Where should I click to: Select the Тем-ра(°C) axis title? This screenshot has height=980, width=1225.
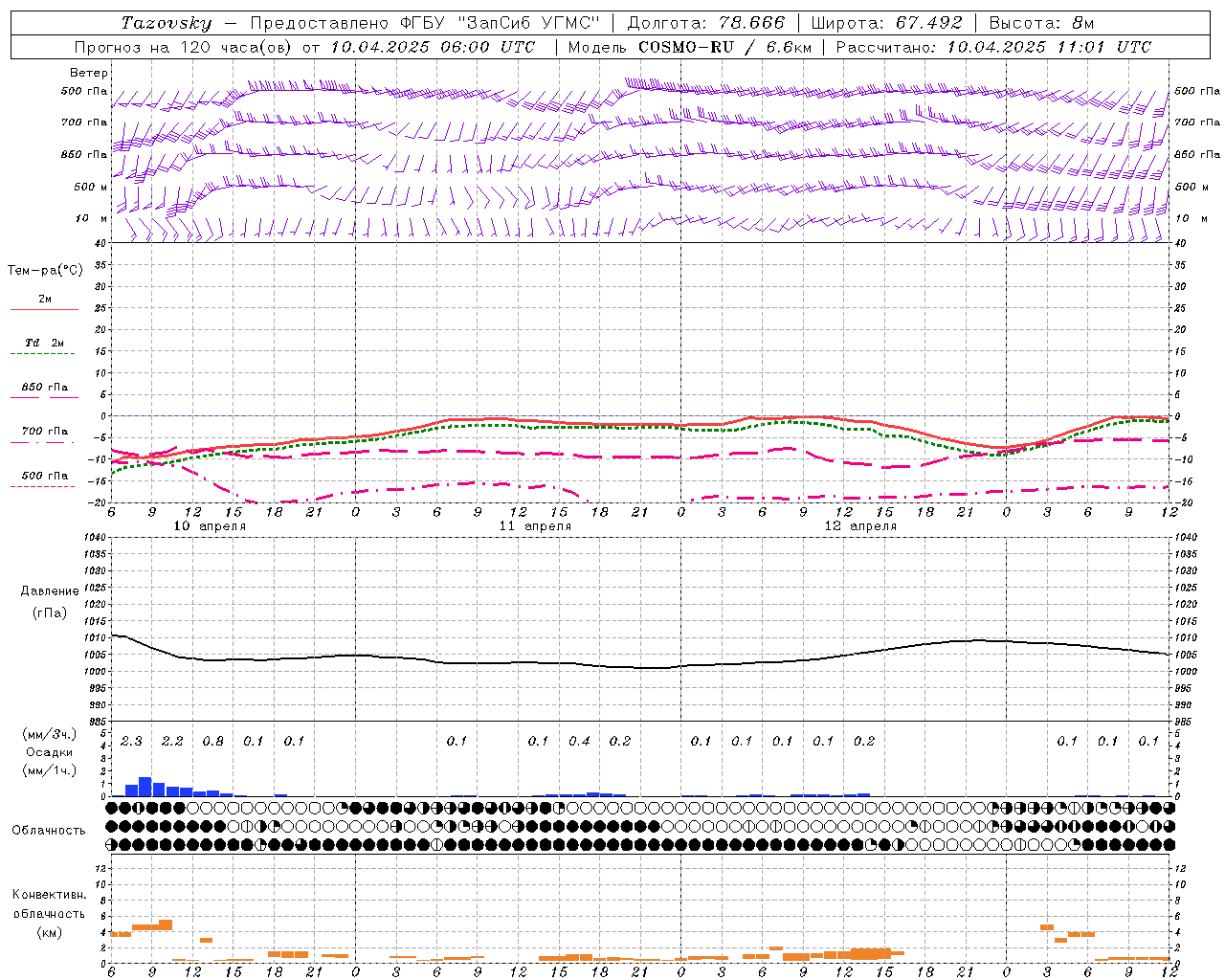[x=45, y=271]
